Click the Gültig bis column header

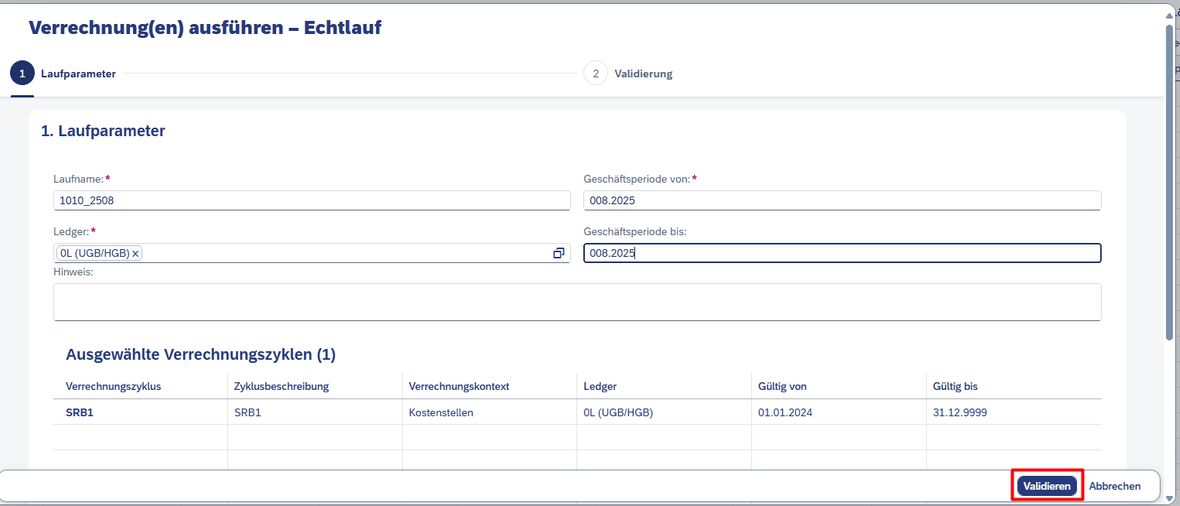click(955, 386)
